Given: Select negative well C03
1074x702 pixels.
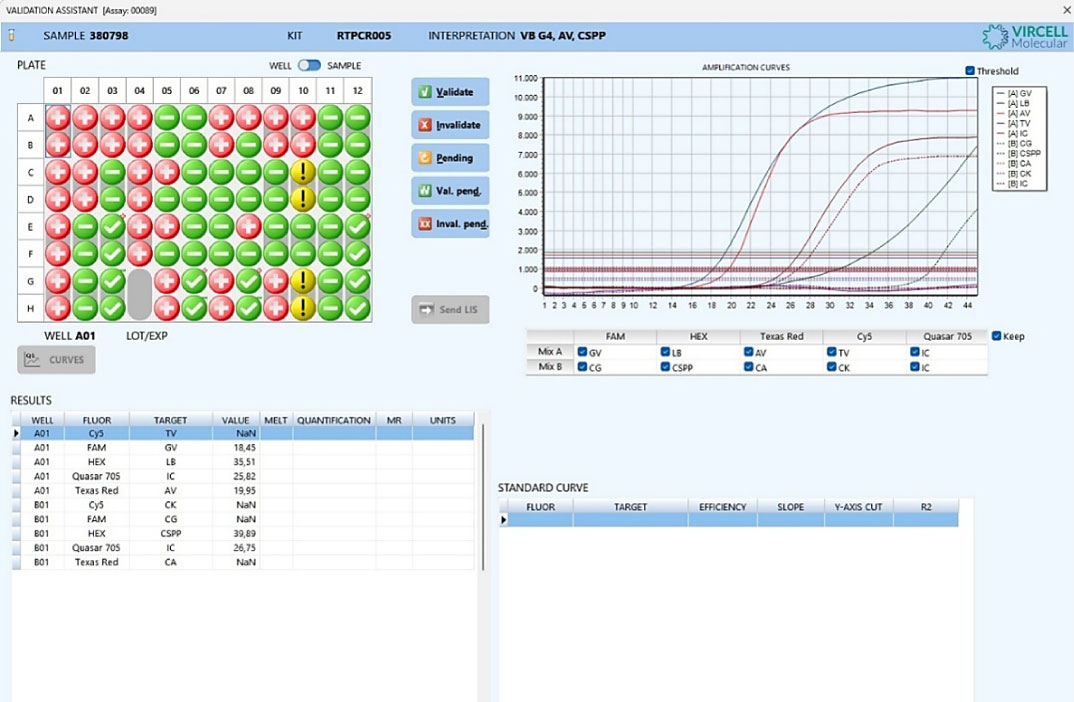Looking at the screenshot, I should tap(112, 172).
